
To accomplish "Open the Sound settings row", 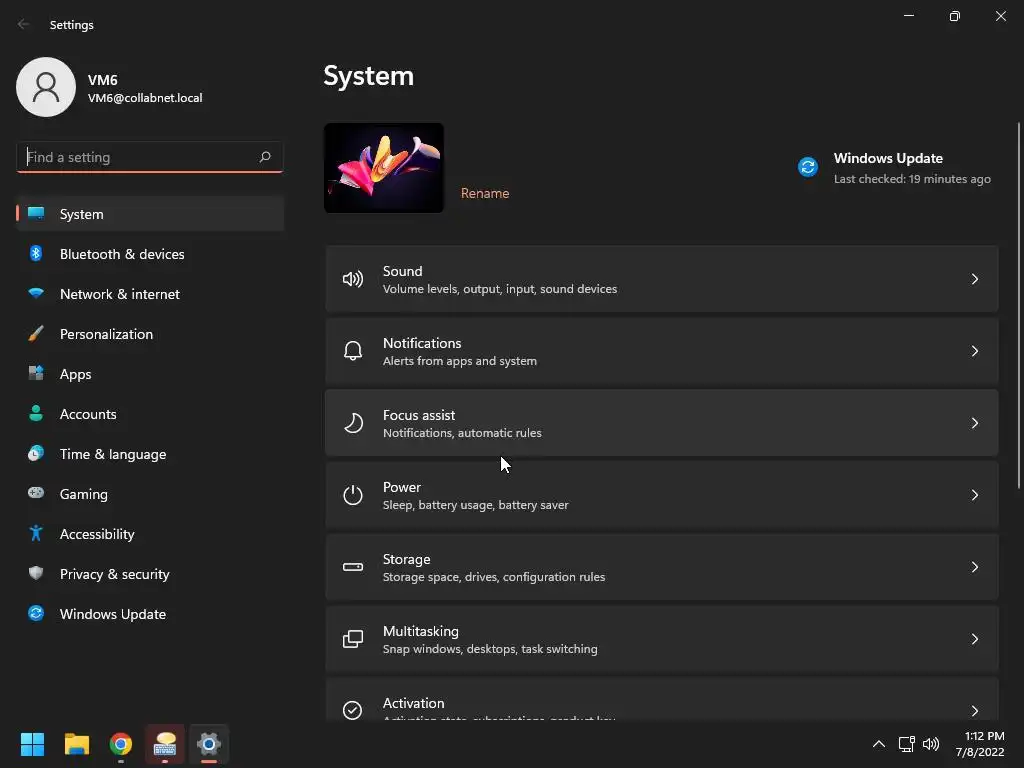I will coord(662,280).
